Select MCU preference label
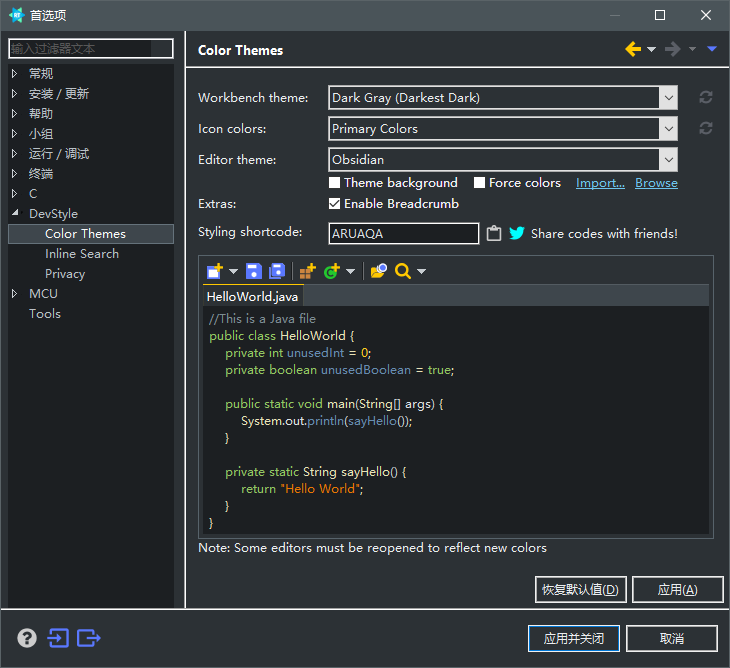 43,294
